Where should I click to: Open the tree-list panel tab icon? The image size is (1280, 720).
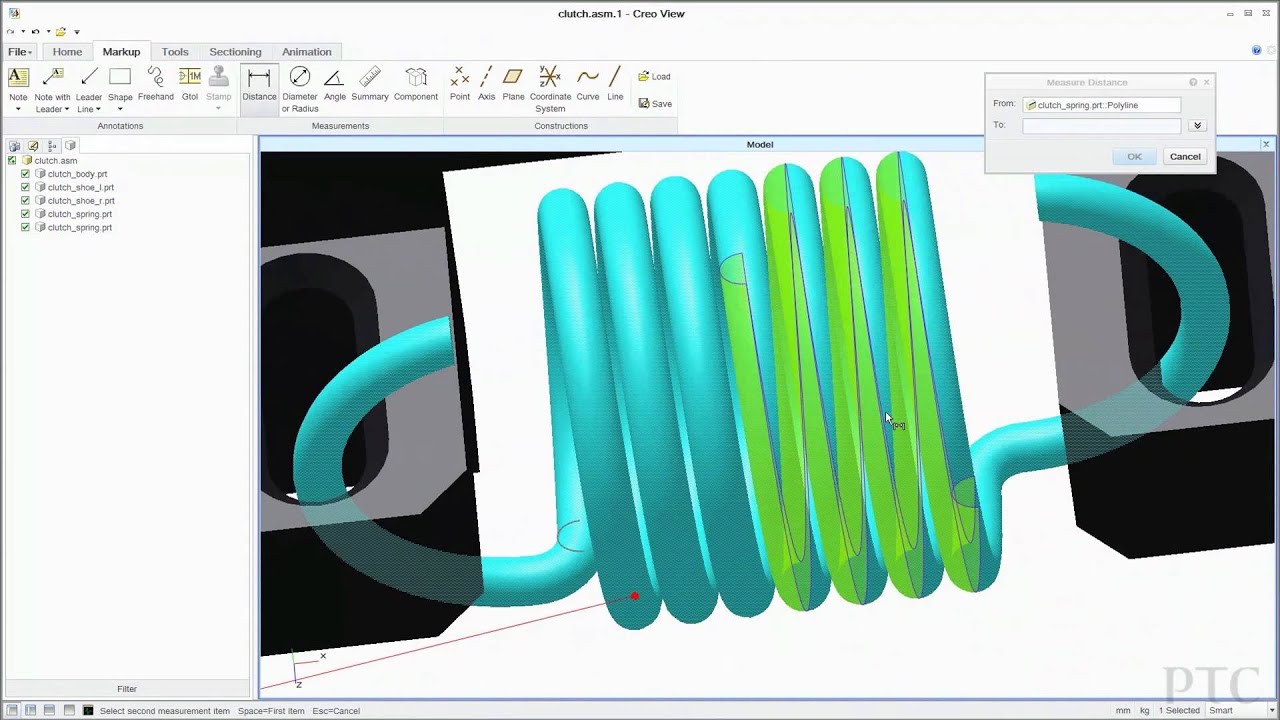[52, 146]
